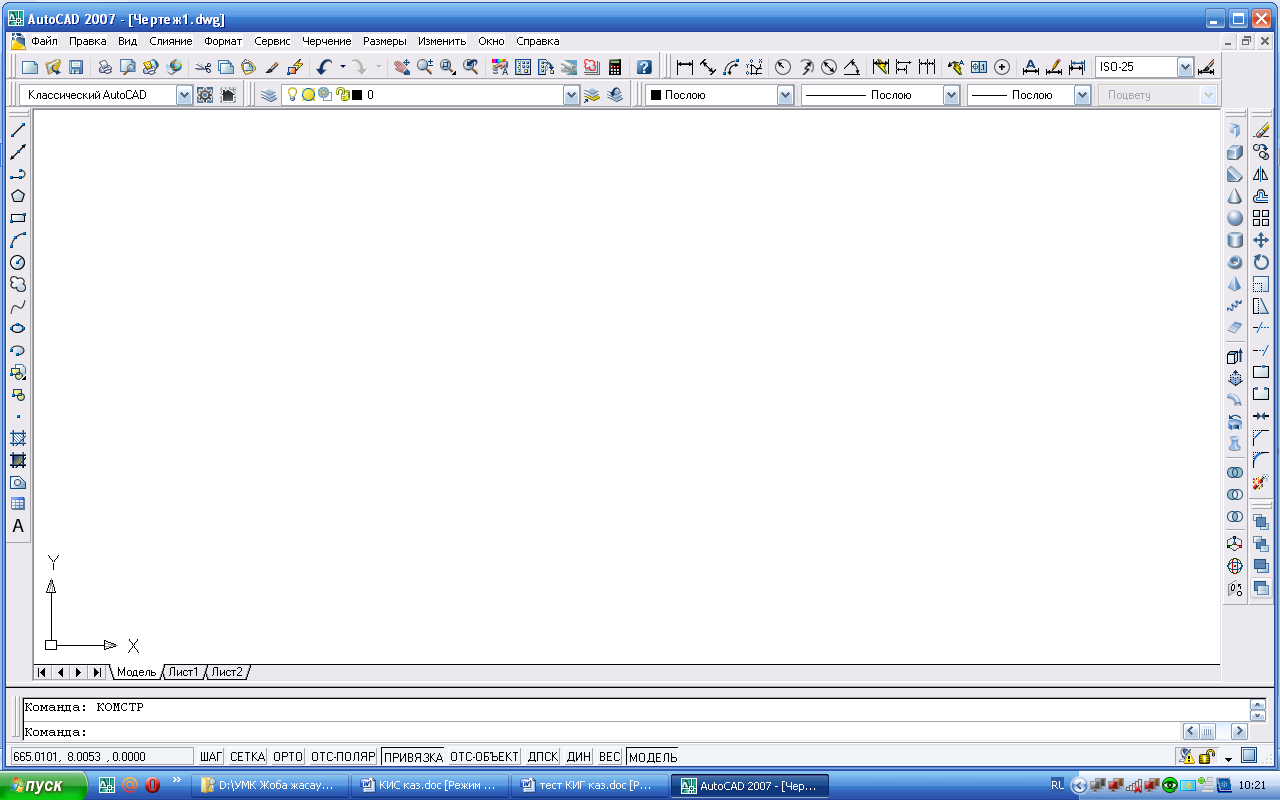
Task: Select the Line drawing tool
Action: pyautogui.click(x=18, y=130)
